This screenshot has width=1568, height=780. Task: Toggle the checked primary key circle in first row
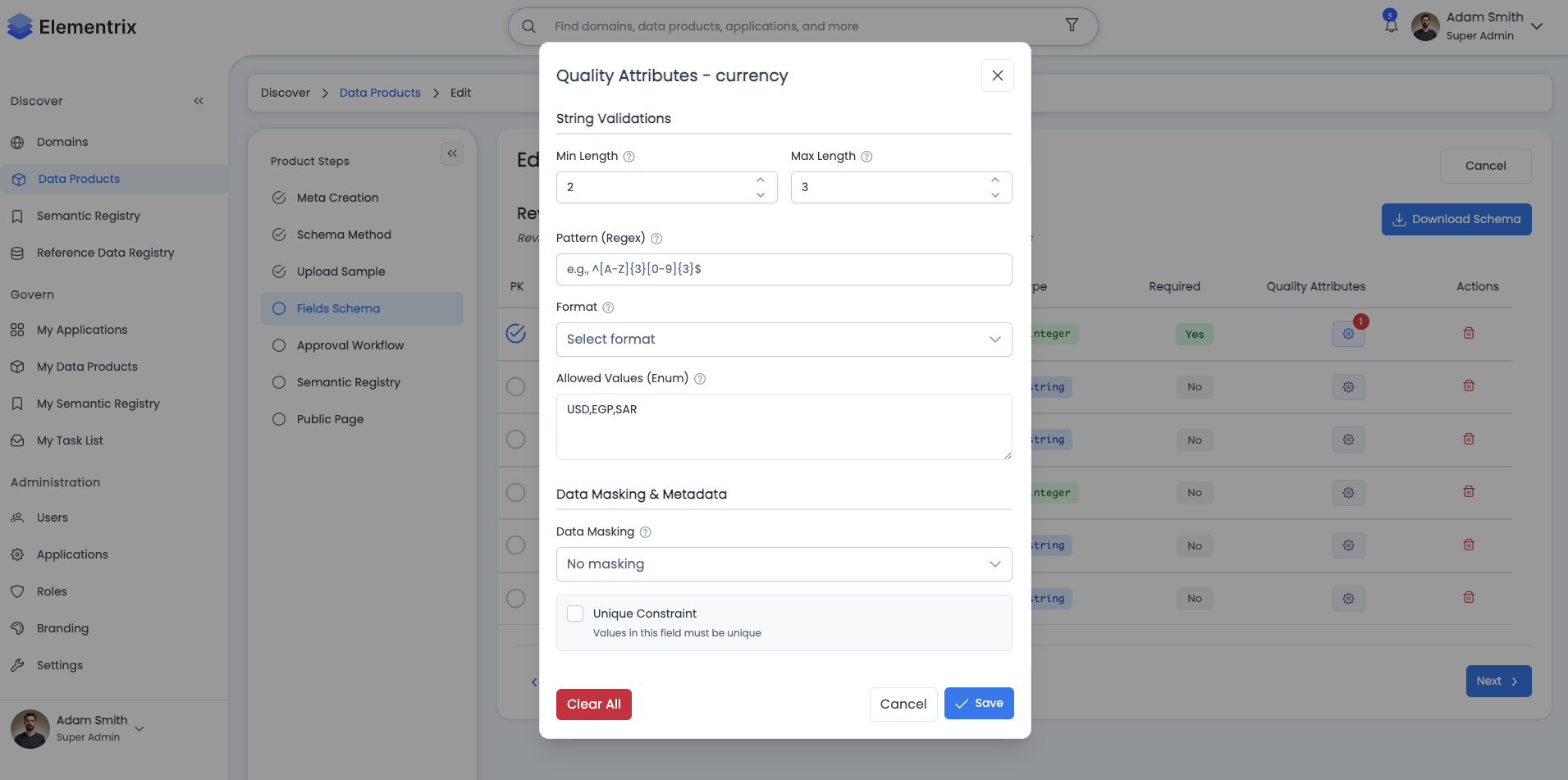[516, 333]
